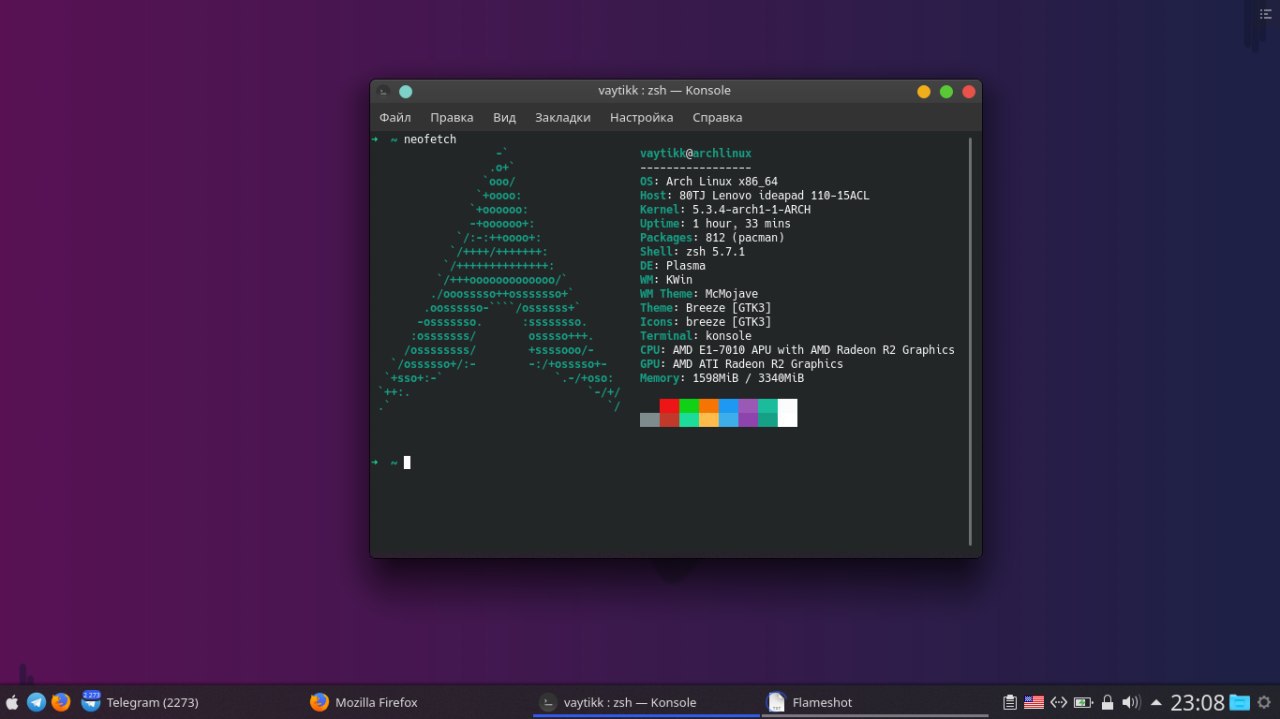Open the Вид menu
The image size is (1280, 719).
pos(504,117)
